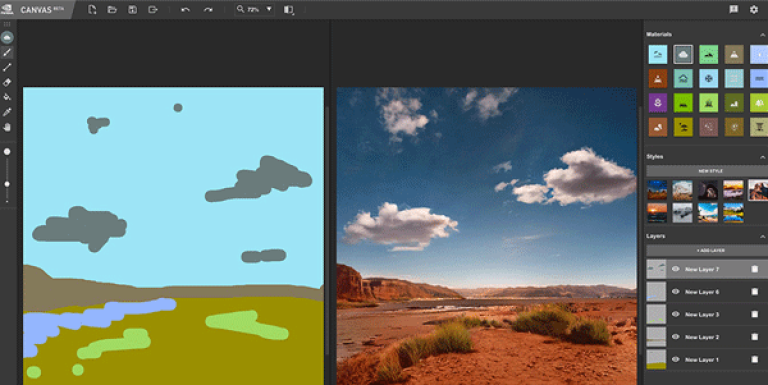Toggle visibility of New Layer 3

[675, 314]
